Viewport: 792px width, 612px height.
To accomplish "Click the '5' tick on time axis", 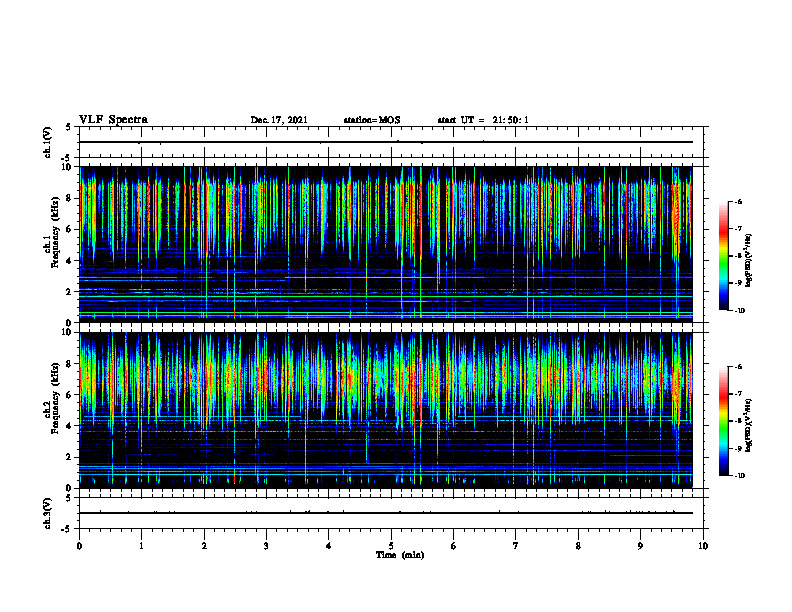I will tap(391, 546).
